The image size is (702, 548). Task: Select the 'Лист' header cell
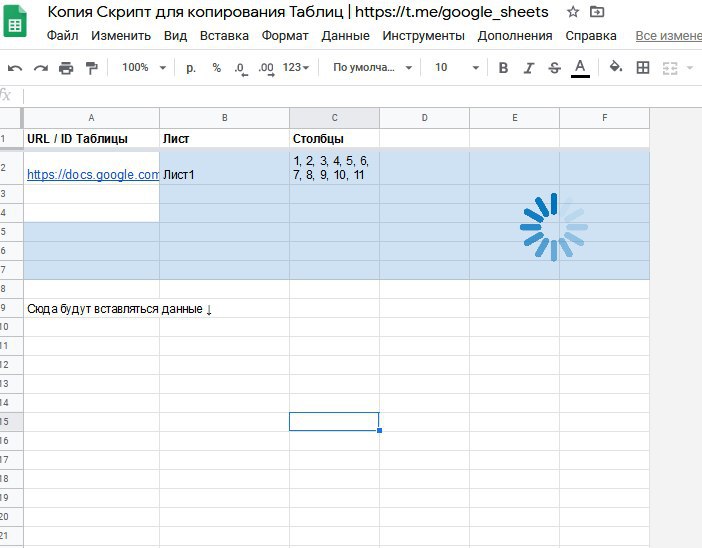[224, 138]
